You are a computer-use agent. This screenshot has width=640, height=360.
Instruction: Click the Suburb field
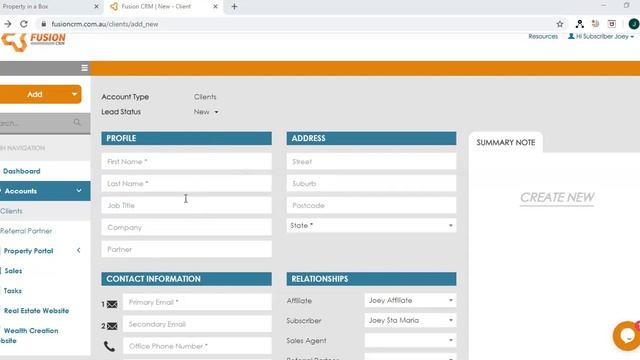(371, 184)
